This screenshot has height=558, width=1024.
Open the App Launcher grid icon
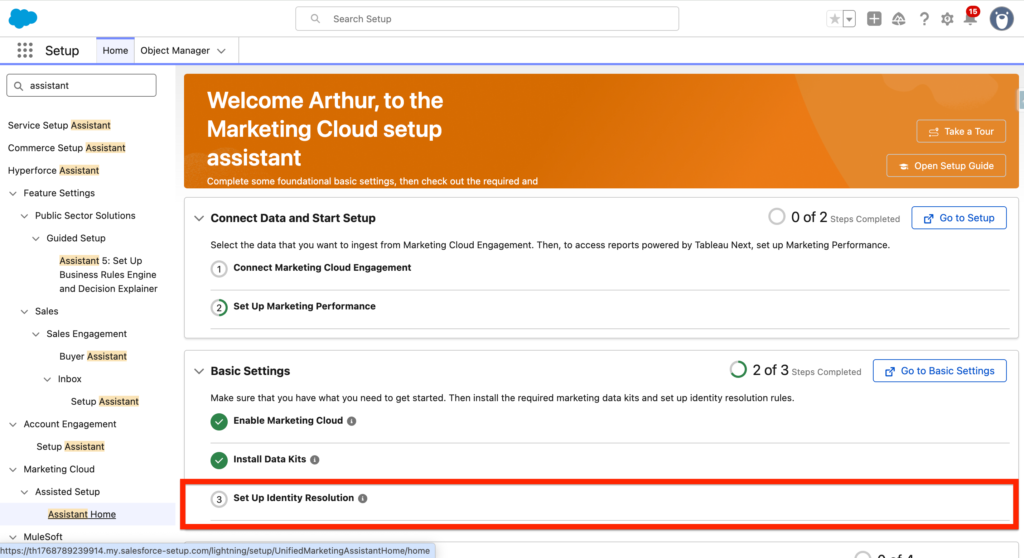coord(25,50)
